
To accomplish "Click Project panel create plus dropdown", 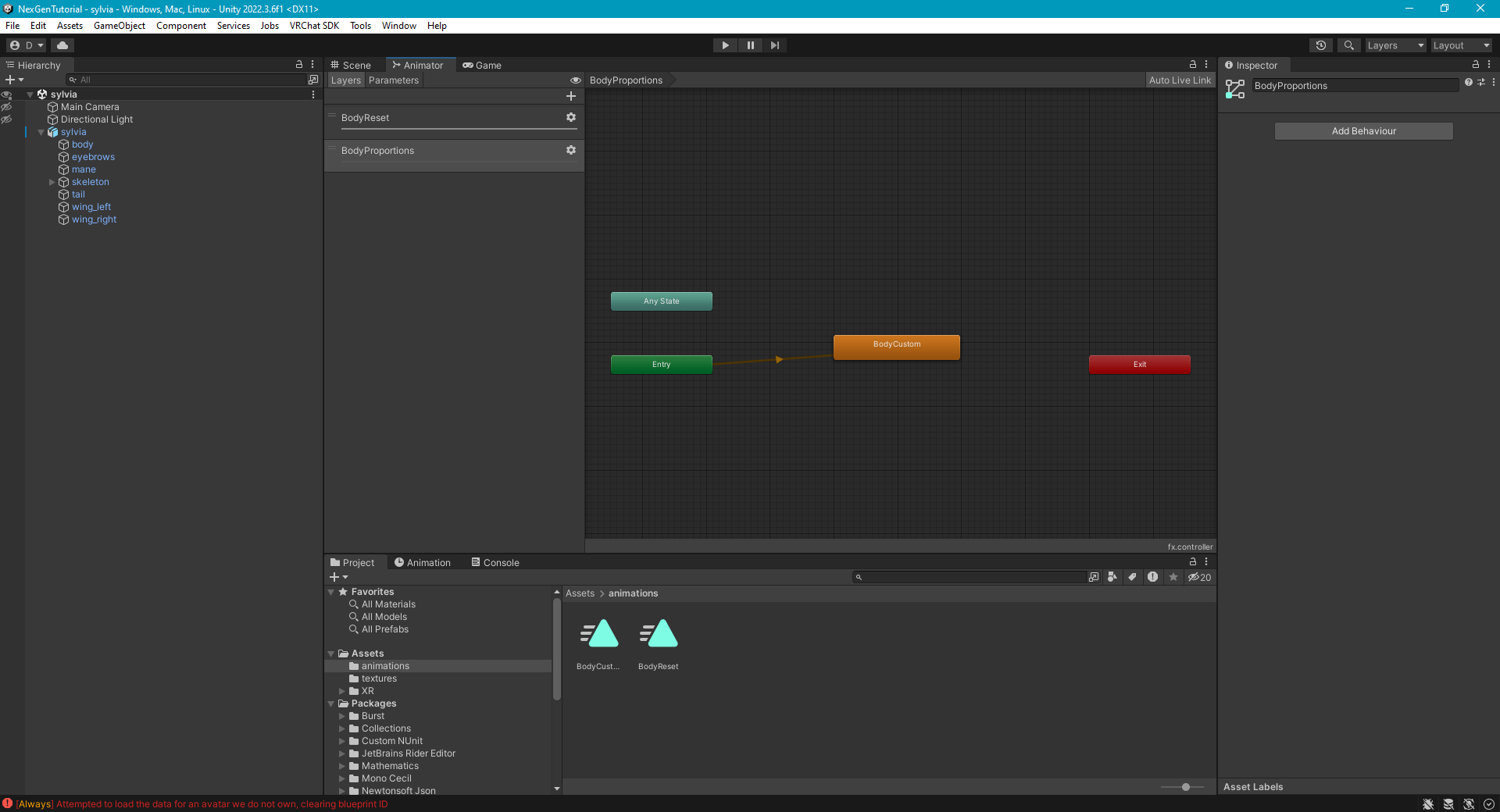I will tap(338, 577).
